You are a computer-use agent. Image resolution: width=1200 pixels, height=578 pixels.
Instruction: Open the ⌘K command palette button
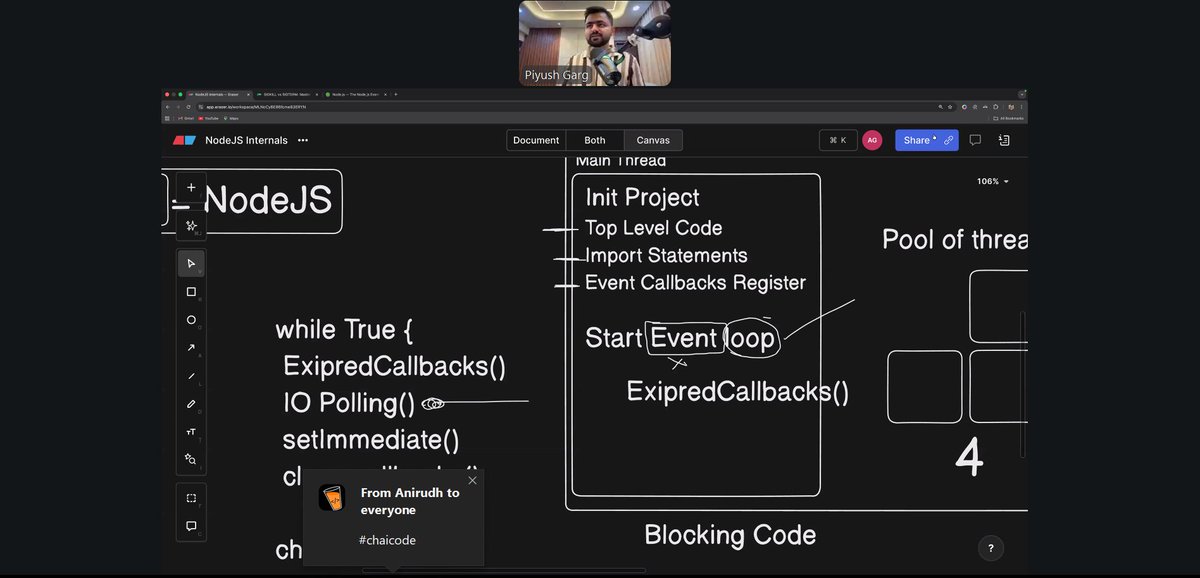click(838, 140)
